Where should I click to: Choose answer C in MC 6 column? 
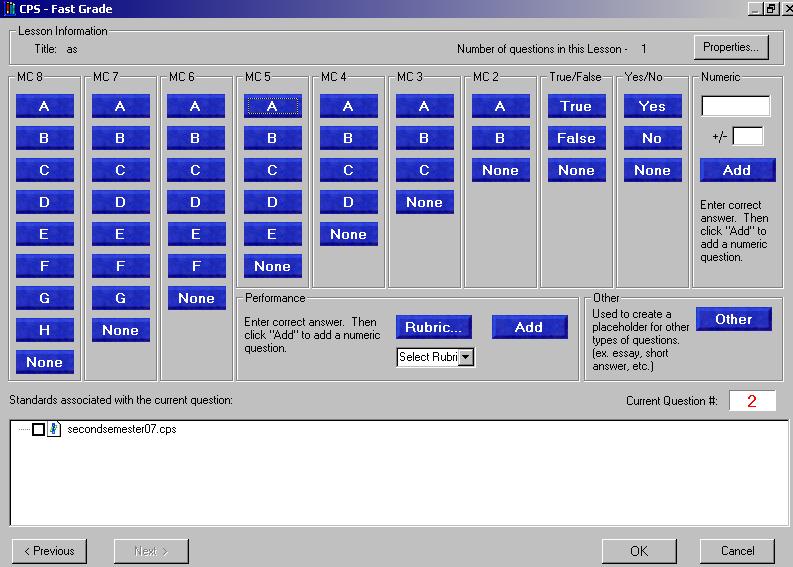[196, 170]
